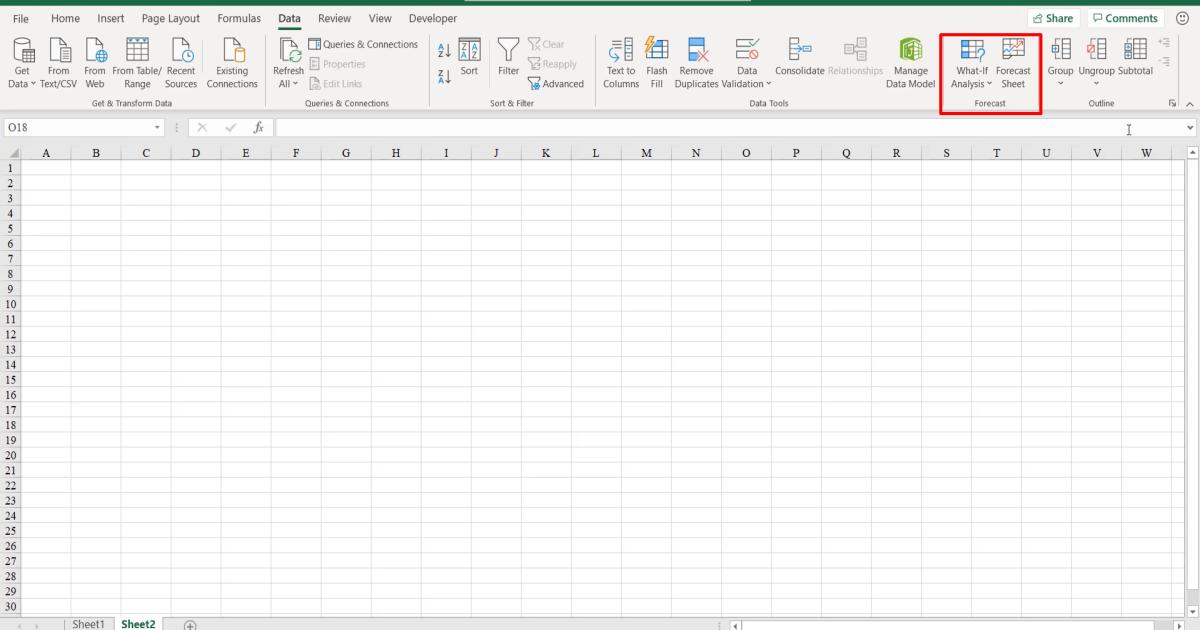This screenshot has width=1200, height=630.
Task: Enable the Filter tool
Action: [509, 62]
